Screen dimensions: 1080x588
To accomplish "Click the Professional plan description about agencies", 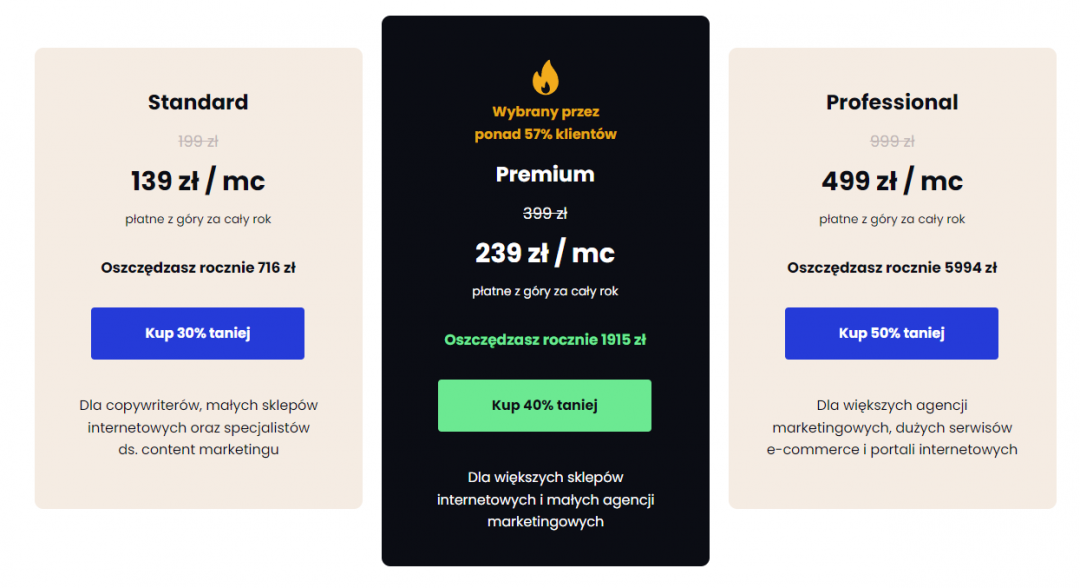I will (x=891, y=427).
